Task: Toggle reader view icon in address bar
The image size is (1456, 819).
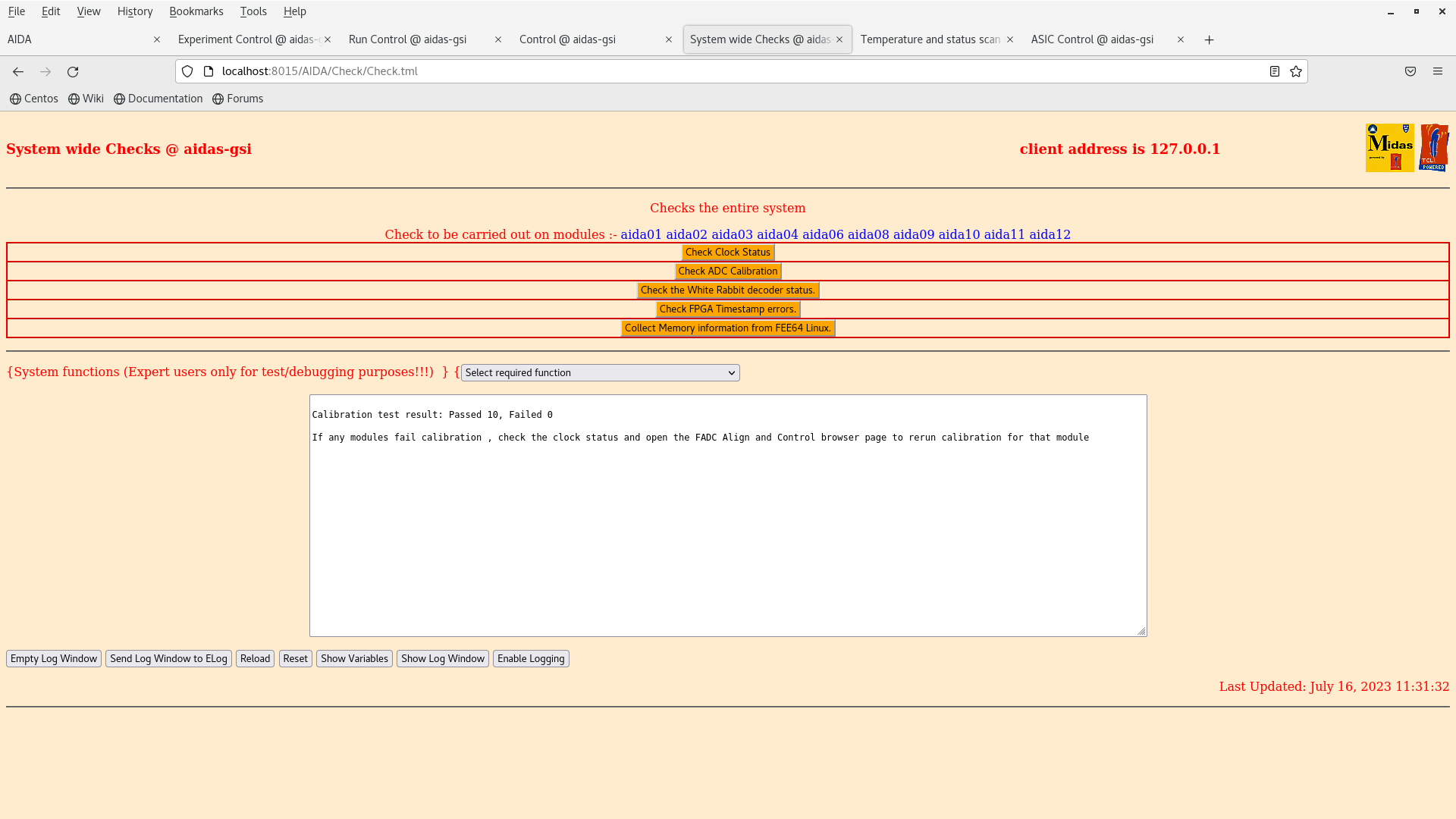Action: coord(1275,71)
